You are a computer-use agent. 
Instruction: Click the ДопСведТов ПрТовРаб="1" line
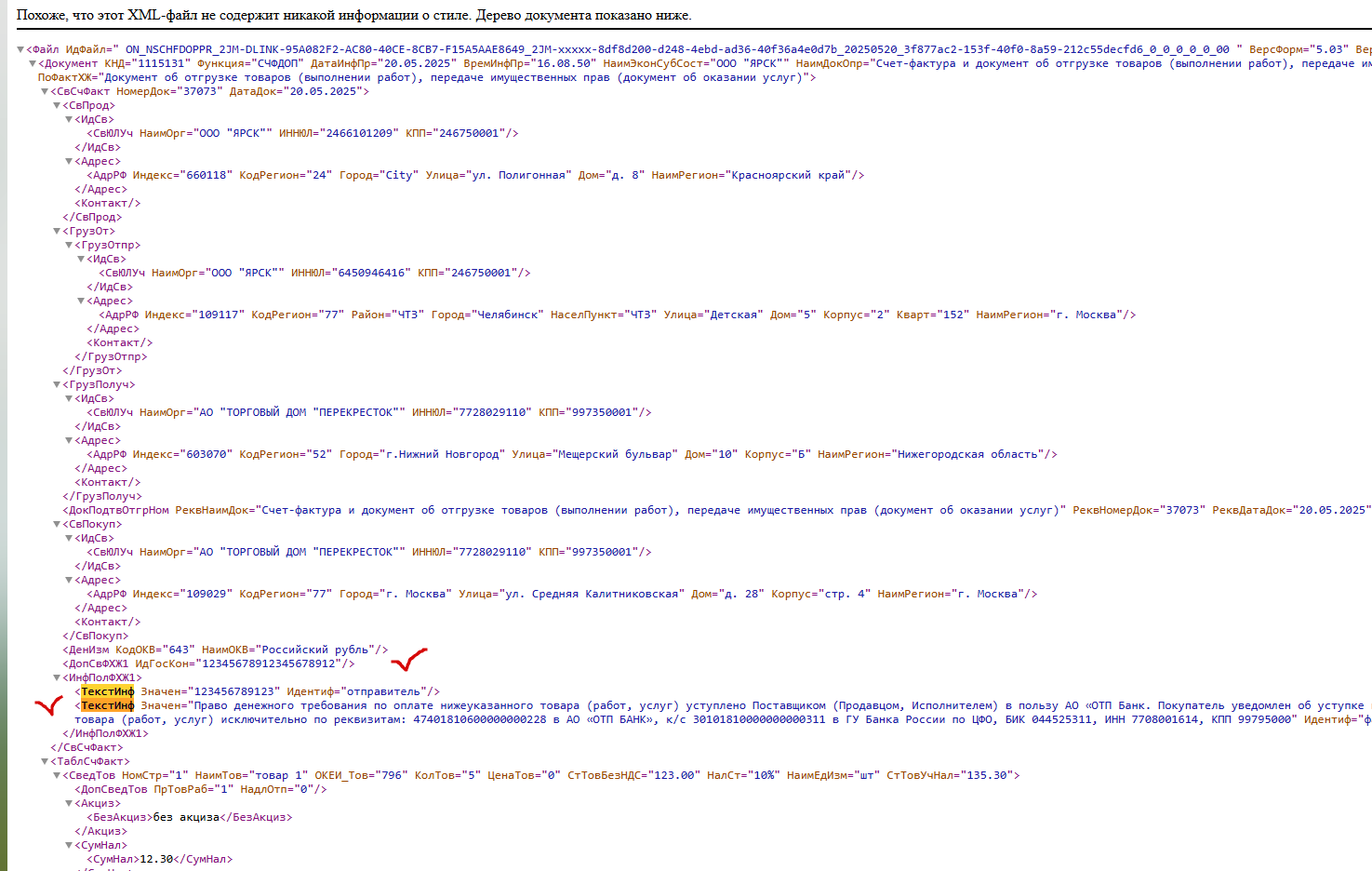[201, 789]
